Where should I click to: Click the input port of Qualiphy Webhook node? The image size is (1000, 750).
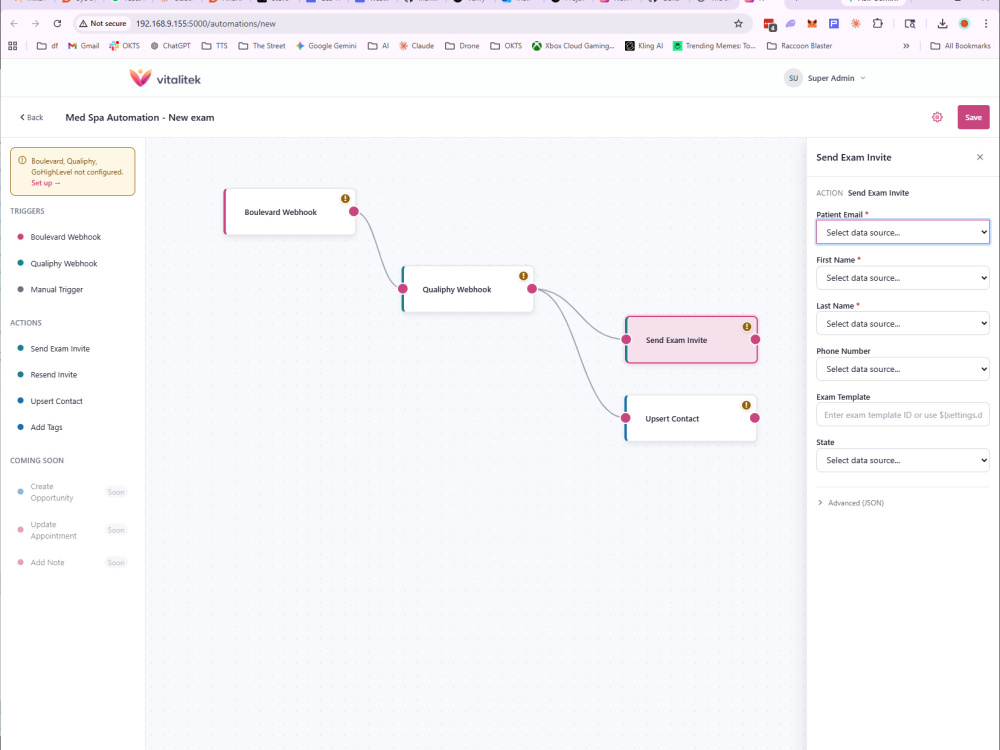point(402,289)
